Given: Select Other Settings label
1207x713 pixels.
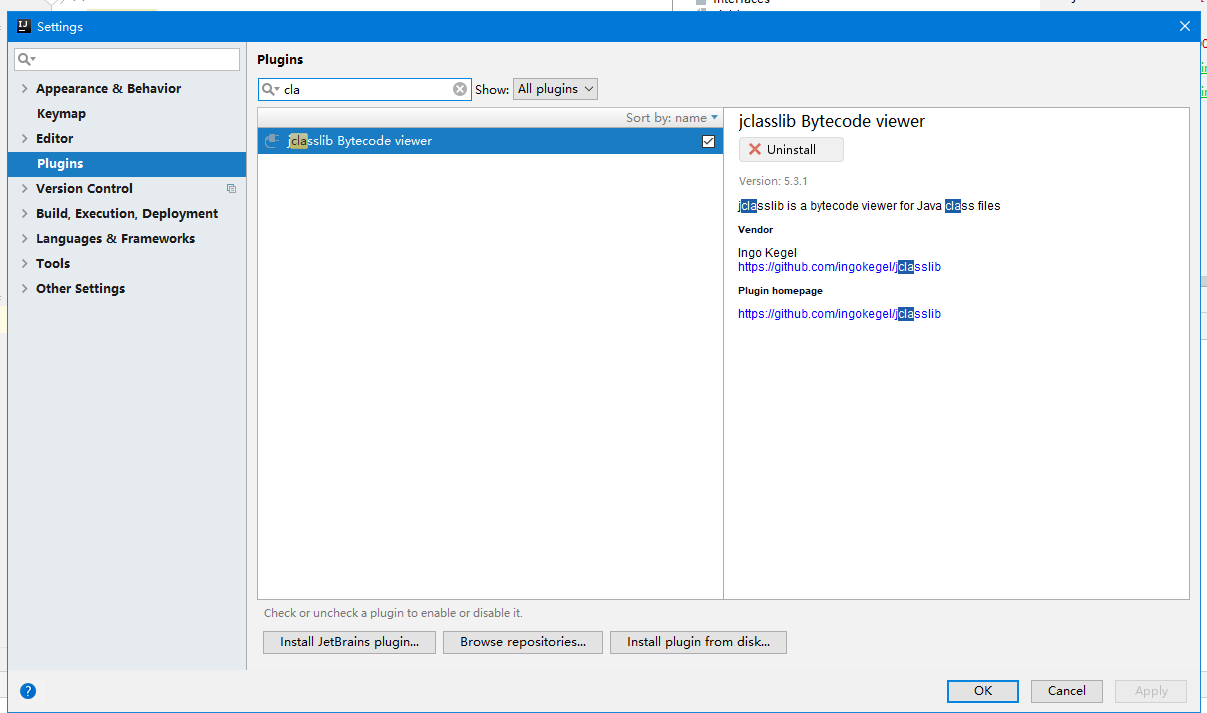Looking at the screenshot, I should point(80,289).
